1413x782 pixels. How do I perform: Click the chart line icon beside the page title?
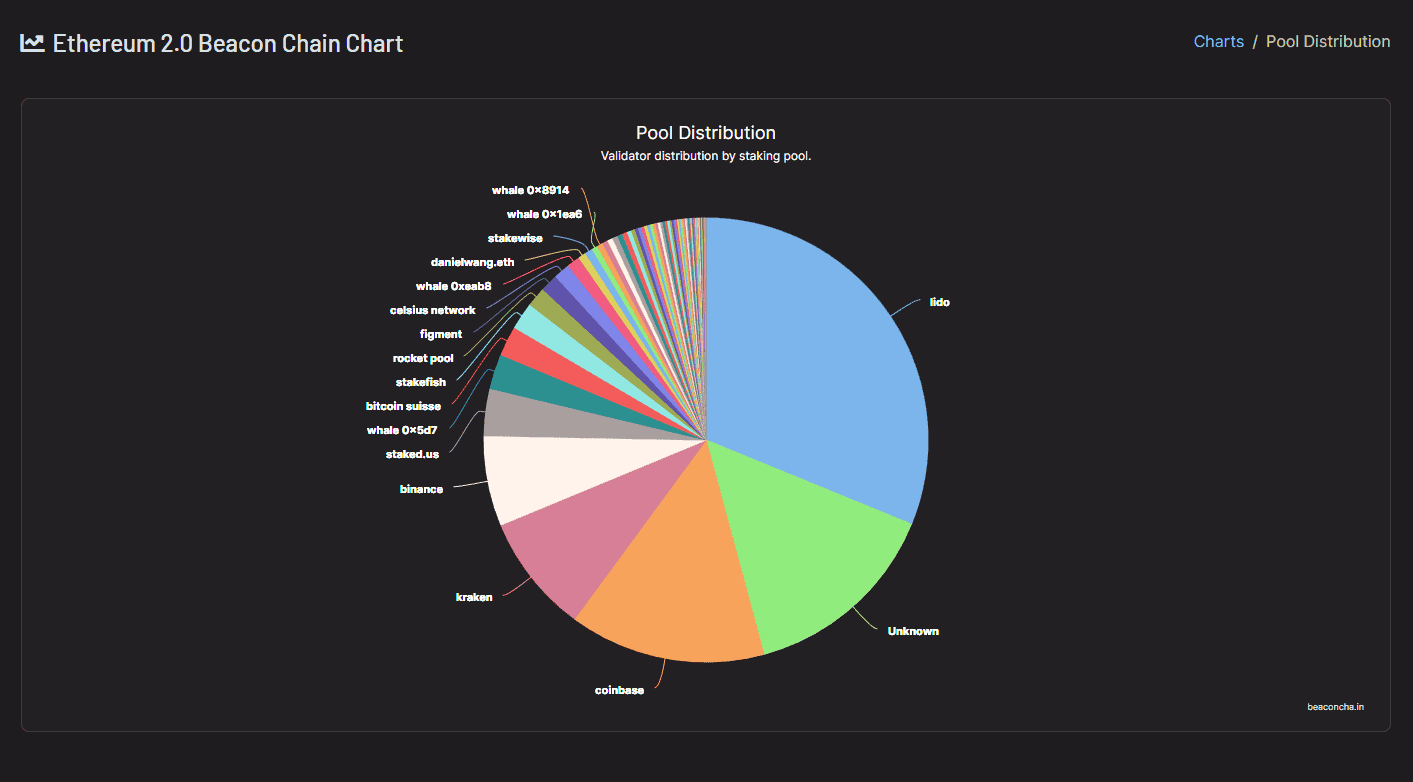tap(32, 43)
